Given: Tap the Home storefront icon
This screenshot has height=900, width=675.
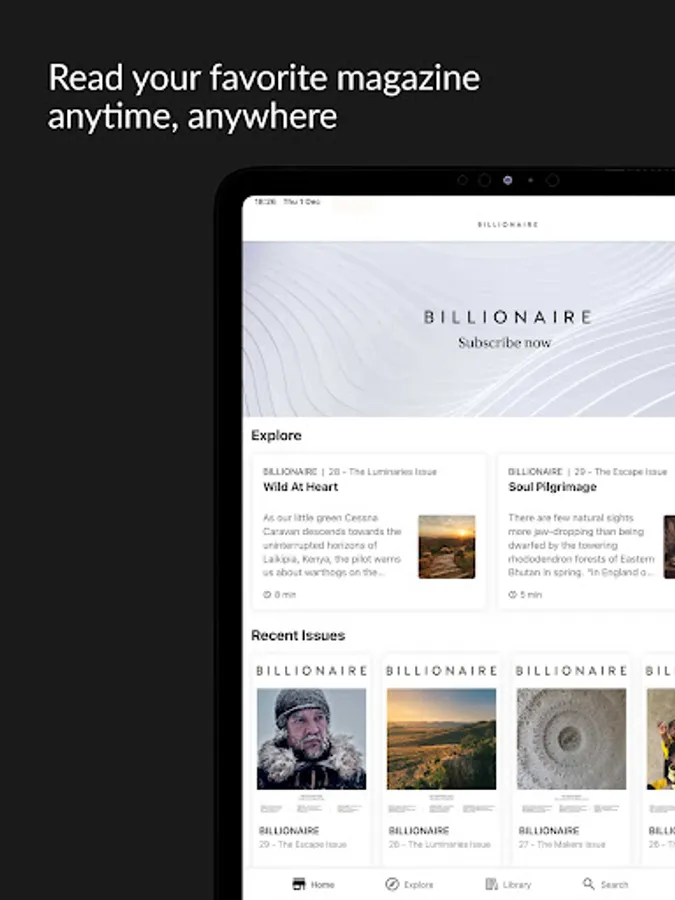Looking at the screenshot, I should point(299,884).
